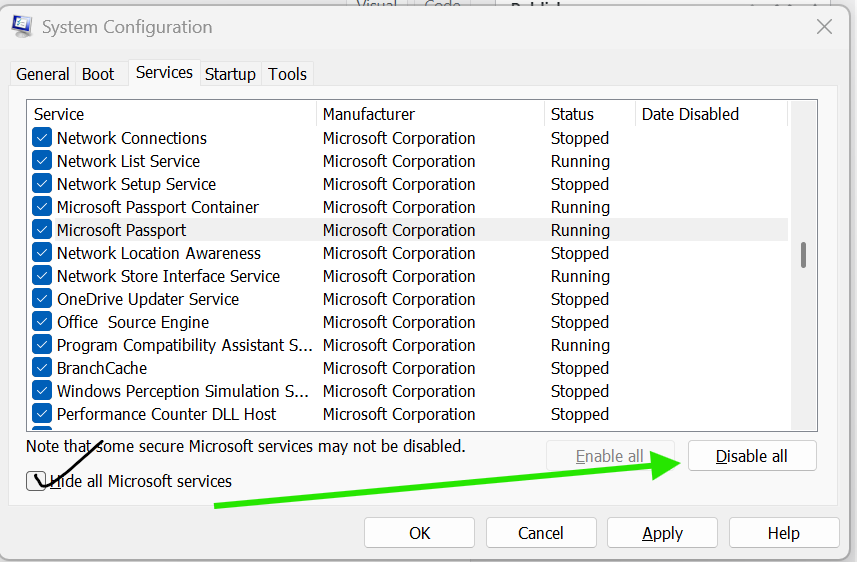857x562 pixels.
Task: Click the System Configuration title bar icon
Action: tap(22, 26)
